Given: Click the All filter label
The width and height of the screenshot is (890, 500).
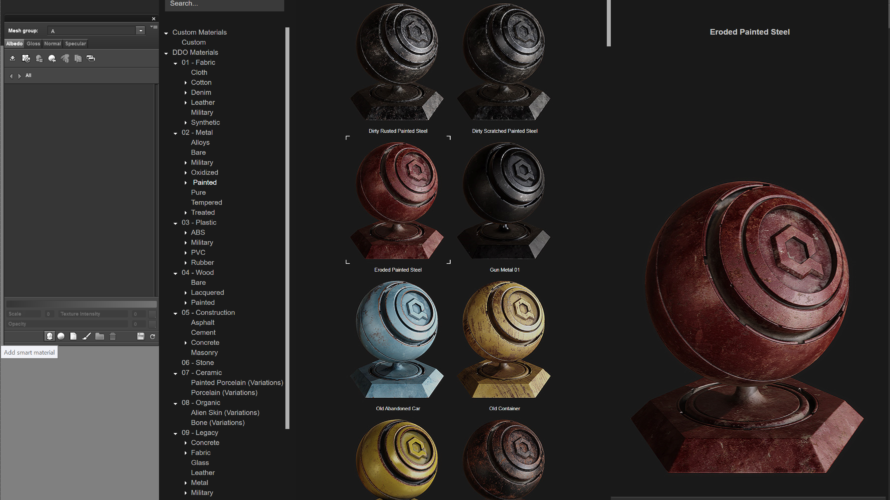Looking at the screenshot, I should coord(28,75).
